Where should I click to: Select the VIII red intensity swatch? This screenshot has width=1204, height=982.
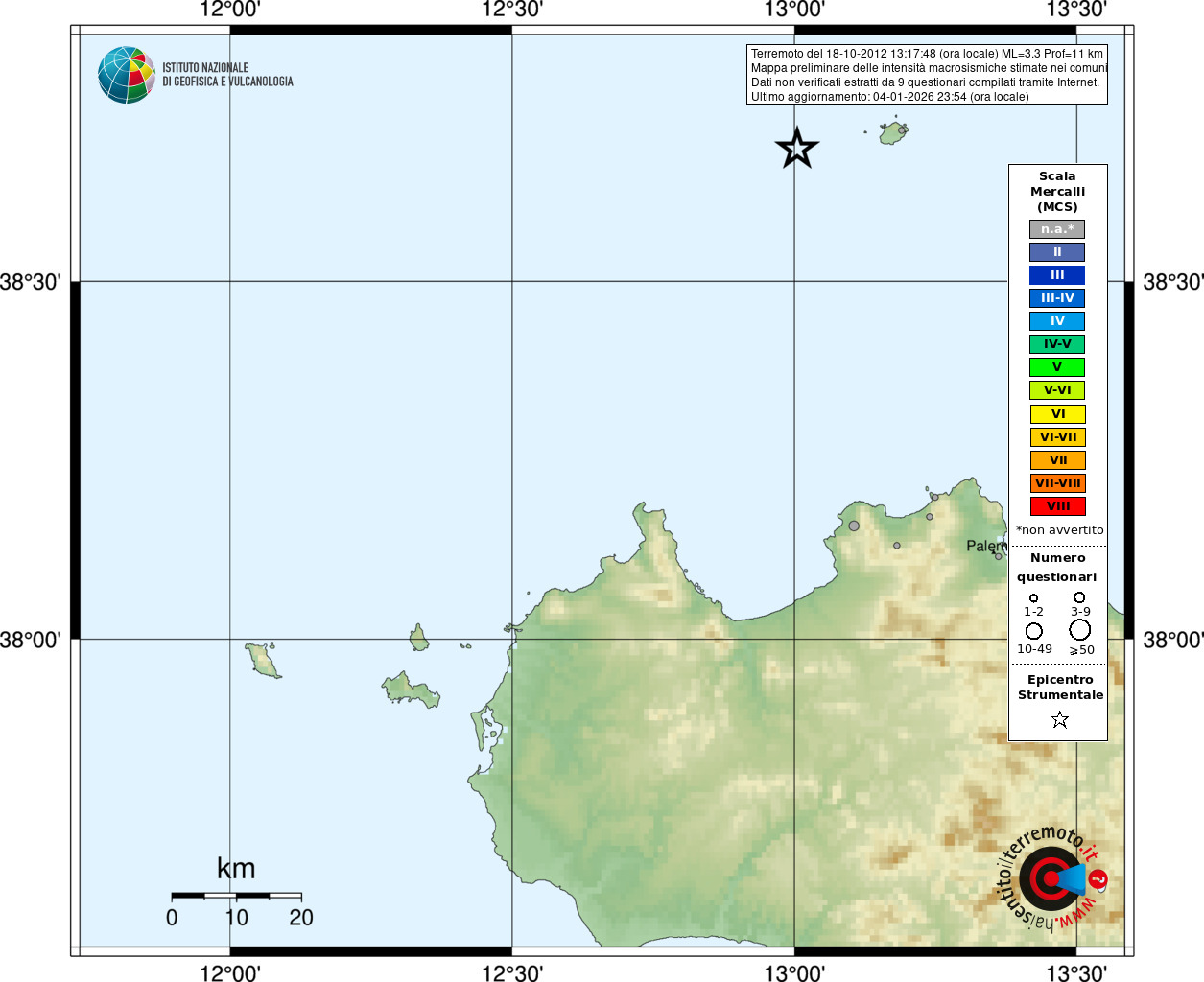[1057, 506]
